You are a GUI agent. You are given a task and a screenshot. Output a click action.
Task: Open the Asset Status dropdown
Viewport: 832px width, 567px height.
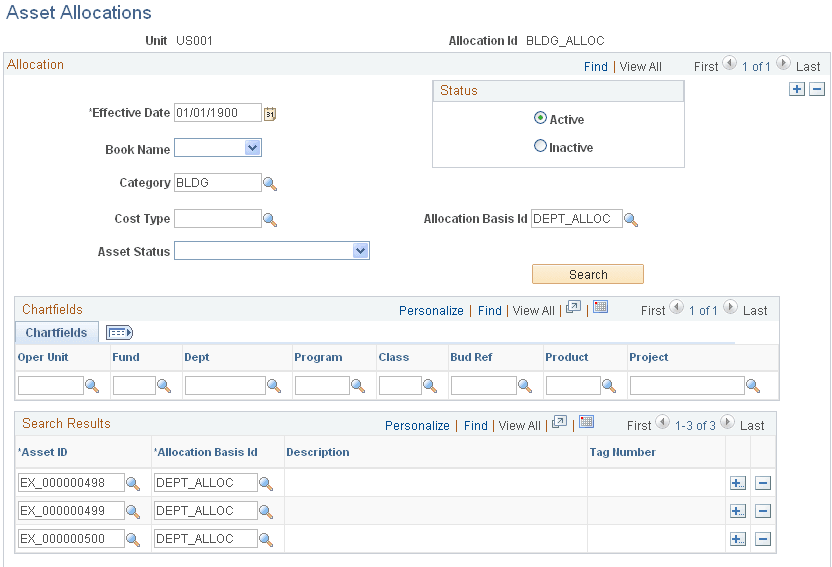360,250
